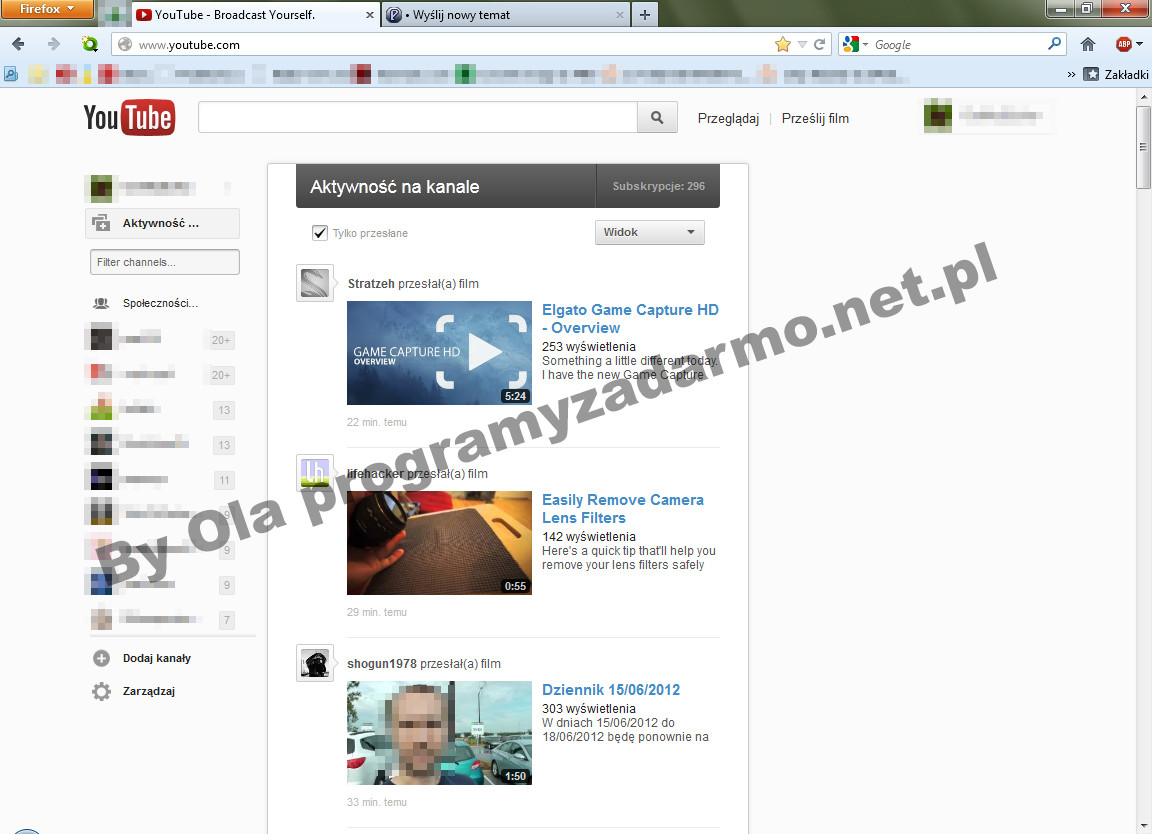Click the YouTube search input field
This screenshot has width=1152, height=834.
click(x=417, y=118)
